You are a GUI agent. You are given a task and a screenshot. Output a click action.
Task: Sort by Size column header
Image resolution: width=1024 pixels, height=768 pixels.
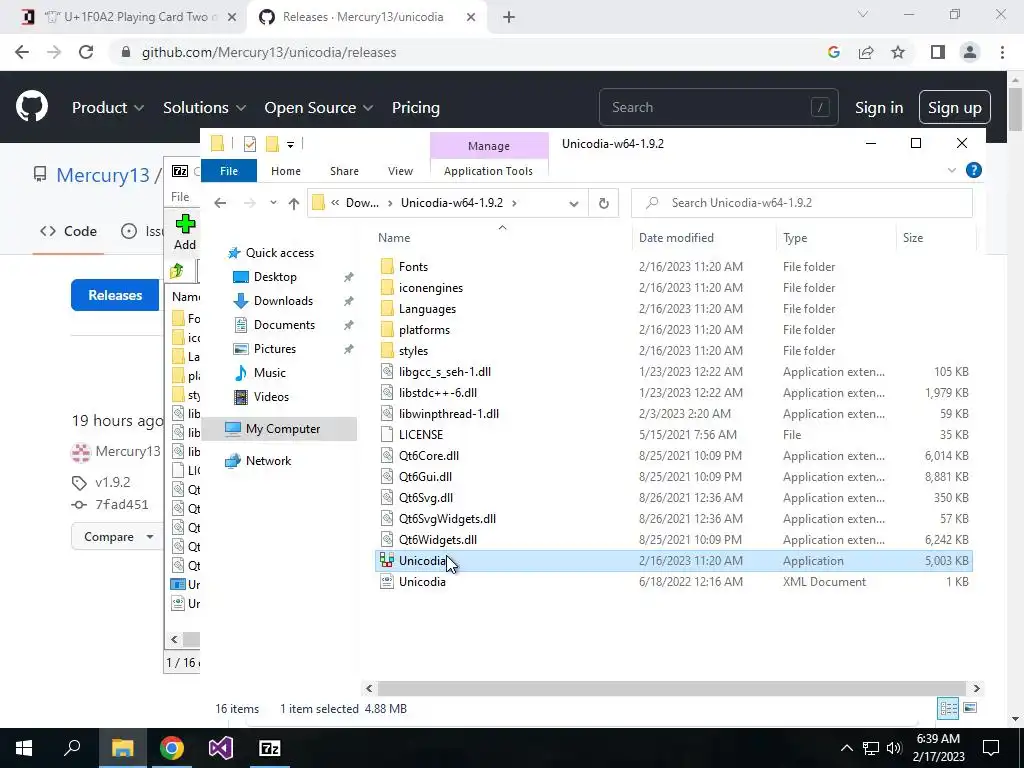(934, 238)
